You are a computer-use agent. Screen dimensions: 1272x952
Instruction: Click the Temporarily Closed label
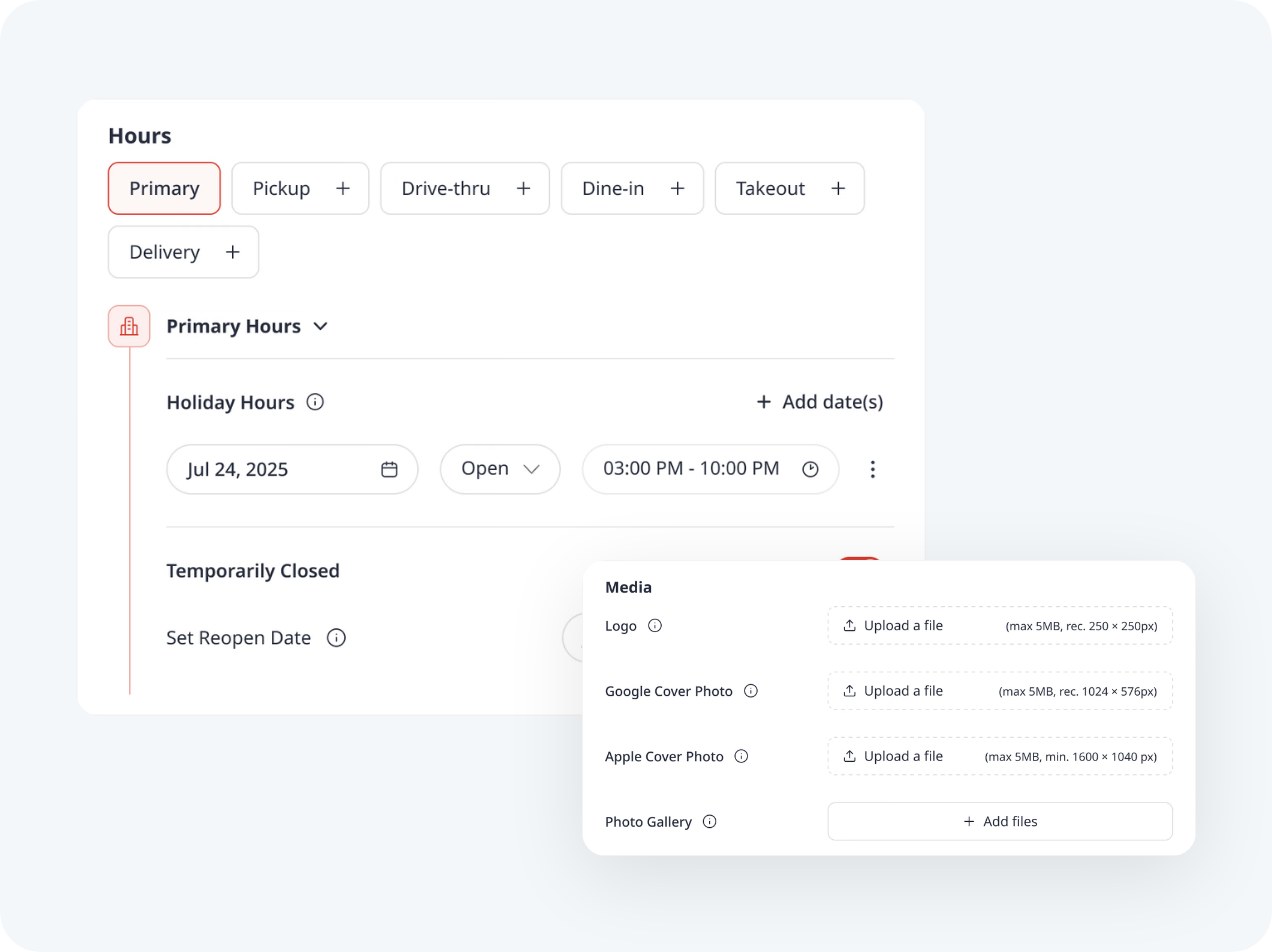pyautogui.click(x=253, y=571)
